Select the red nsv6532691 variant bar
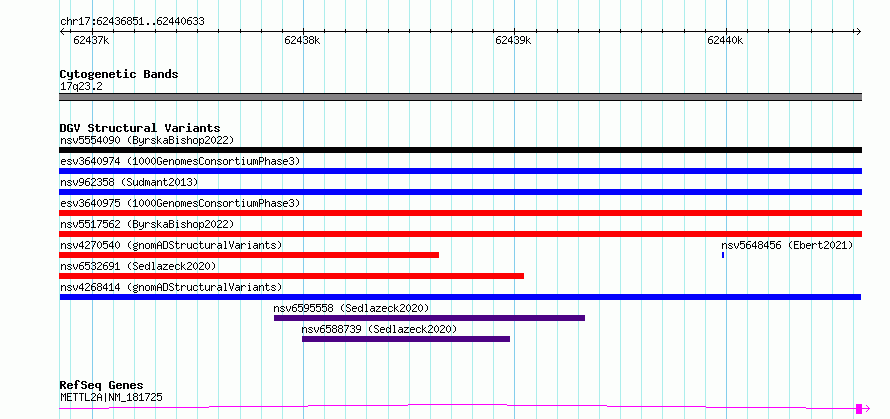The image size is (890, 419). (x=292, y=276)
